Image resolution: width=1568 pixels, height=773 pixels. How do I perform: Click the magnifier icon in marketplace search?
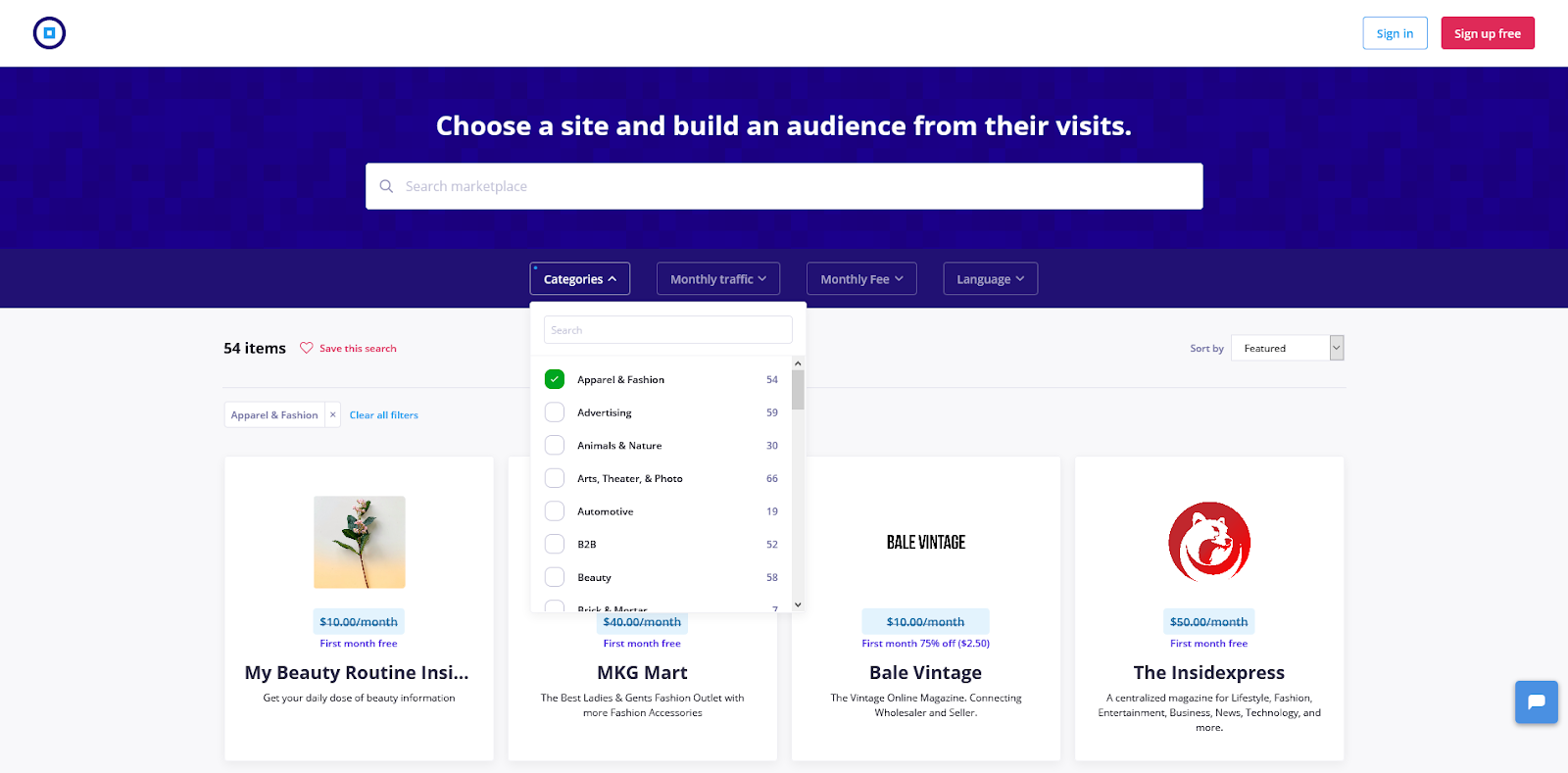[x=386, y=186]
